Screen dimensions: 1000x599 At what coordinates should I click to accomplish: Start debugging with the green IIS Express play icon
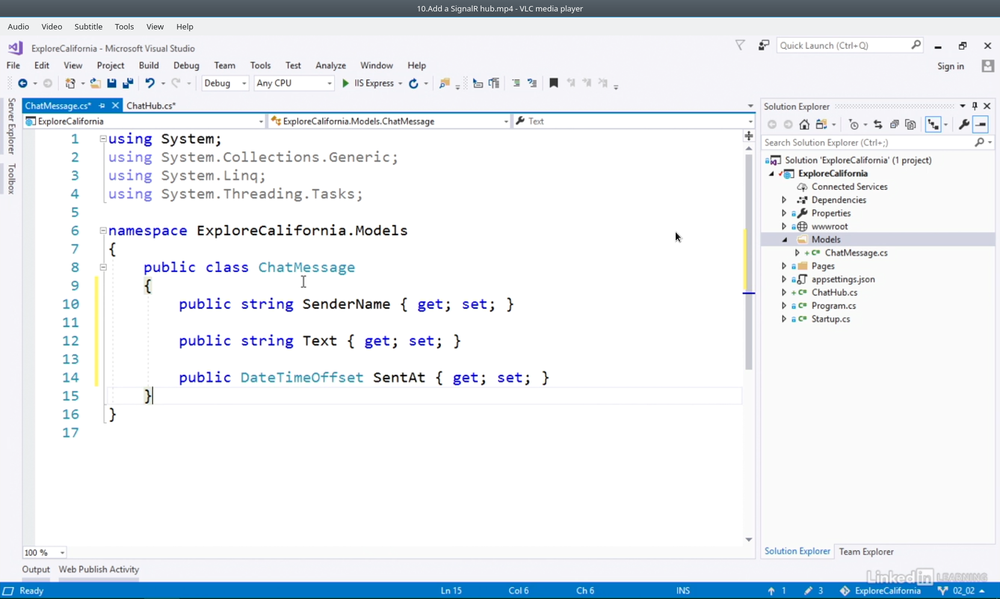(346, 84)
